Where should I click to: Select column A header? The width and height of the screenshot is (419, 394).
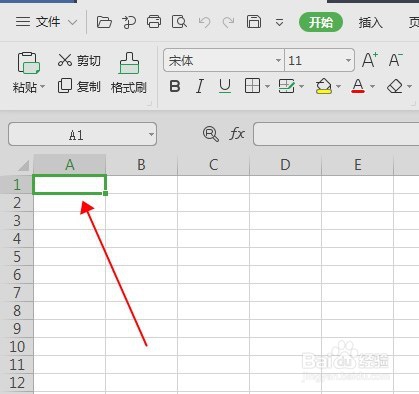(70, 165)
